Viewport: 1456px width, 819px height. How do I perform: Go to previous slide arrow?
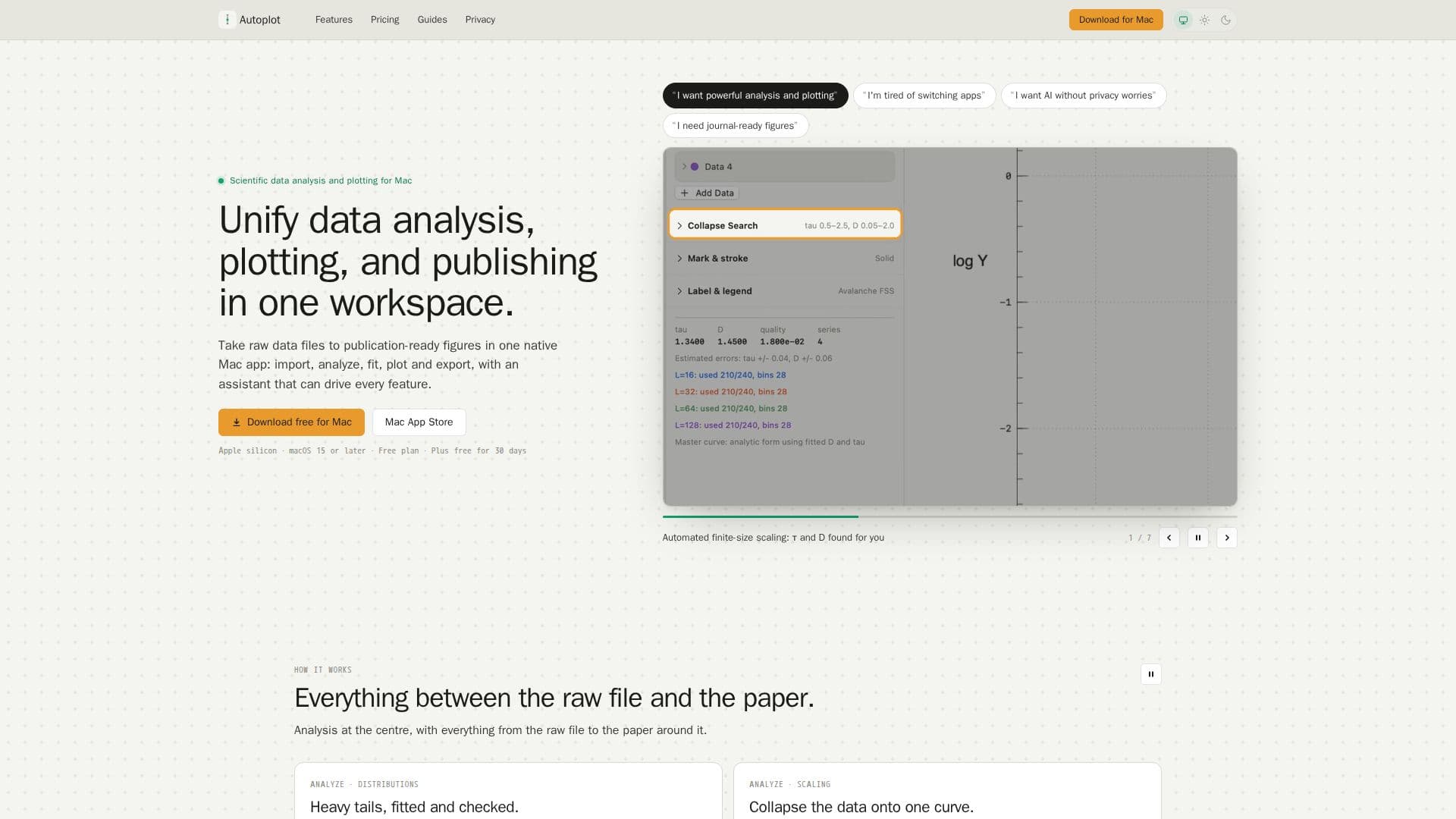click(1169, 538)
